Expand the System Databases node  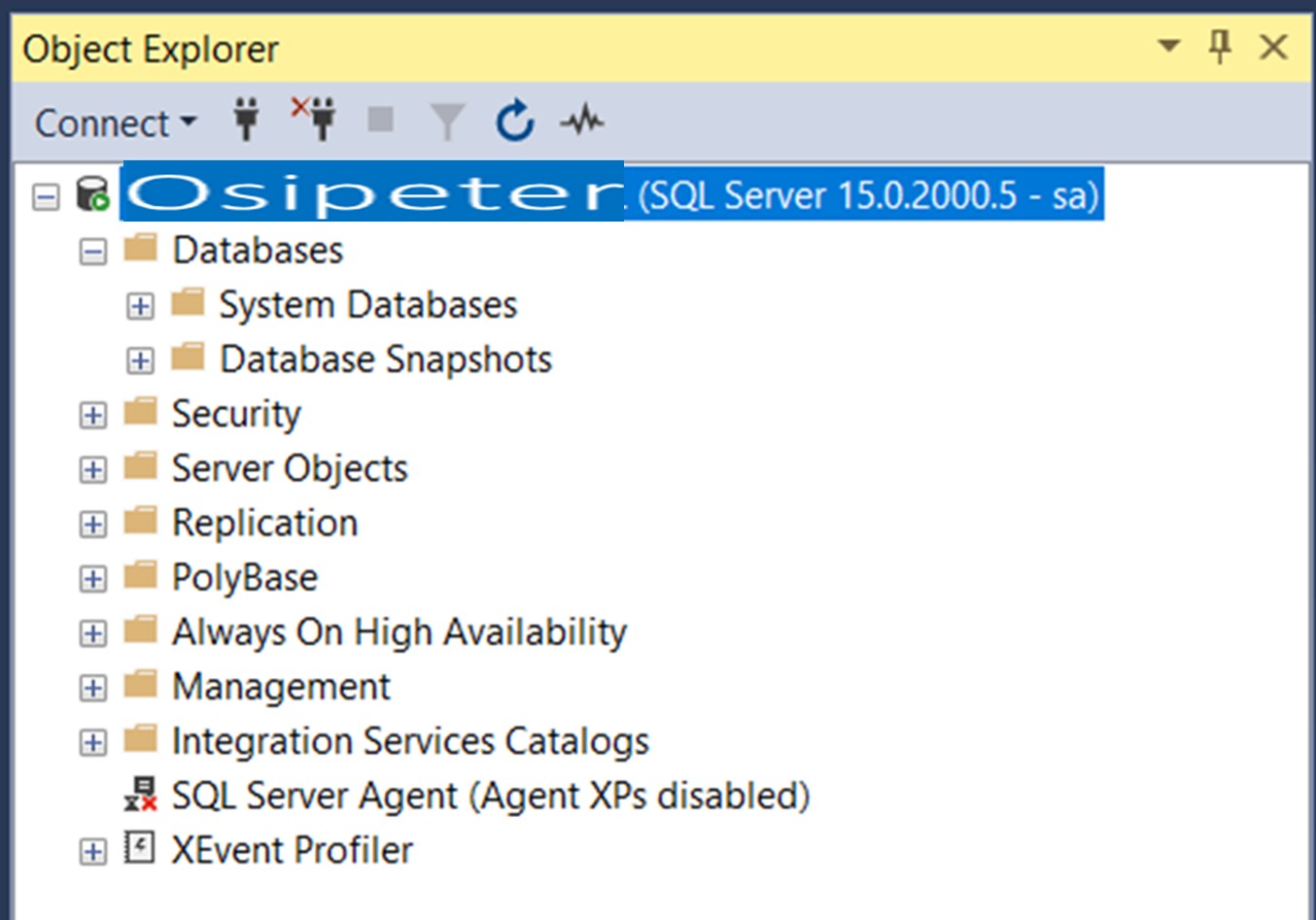coord(140,307)
